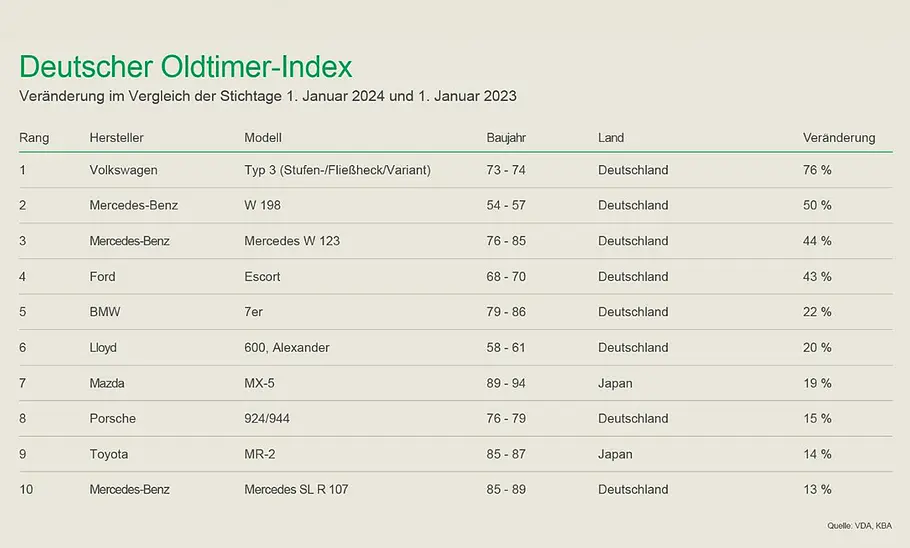
Task: Click the Modell column header
Action: (263, 138)
